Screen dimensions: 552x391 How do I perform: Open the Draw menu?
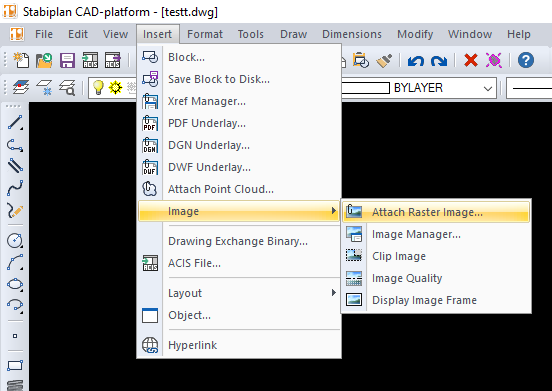294,34
